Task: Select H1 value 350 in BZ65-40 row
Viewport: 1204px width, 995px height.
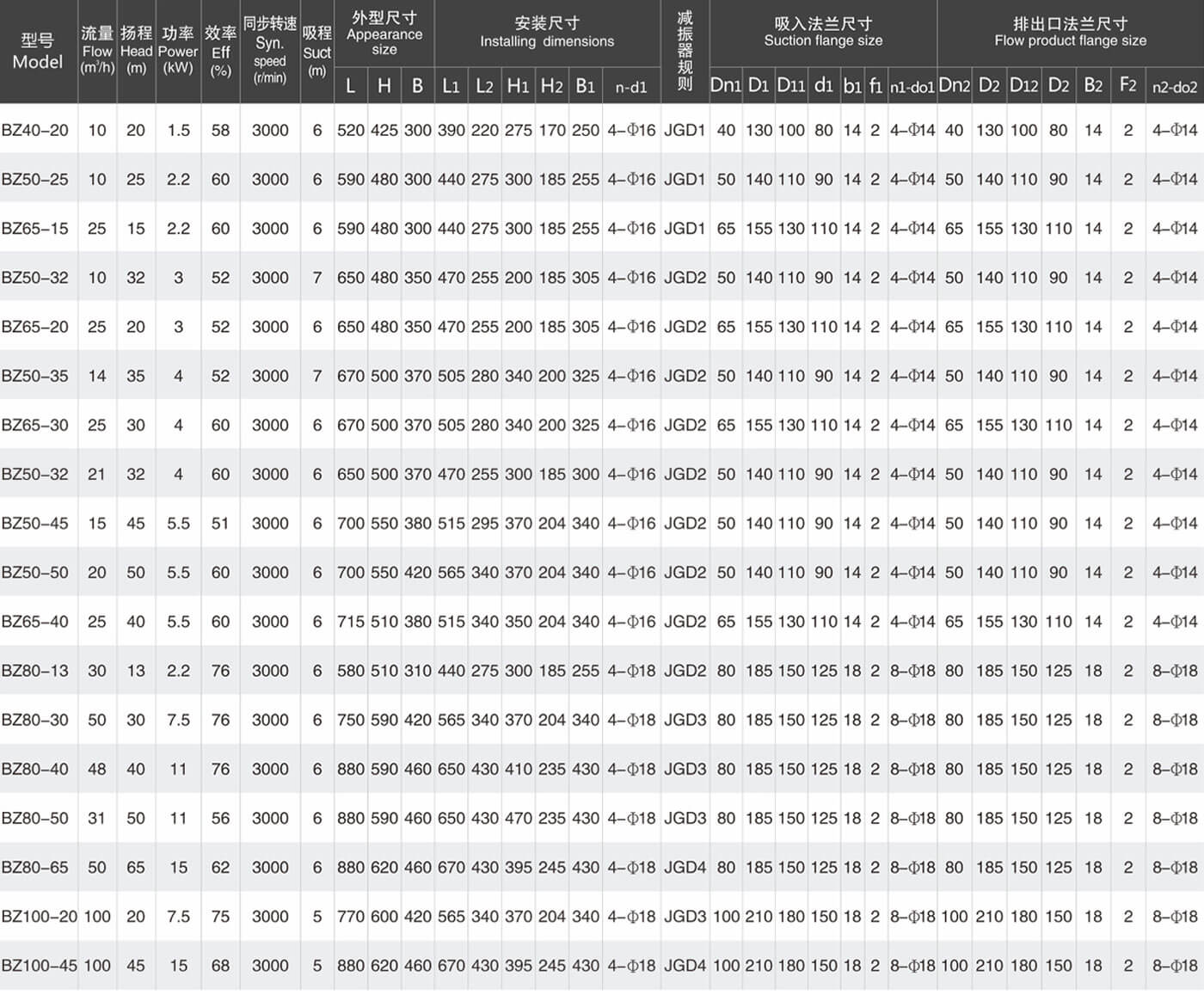Action: 518,620
